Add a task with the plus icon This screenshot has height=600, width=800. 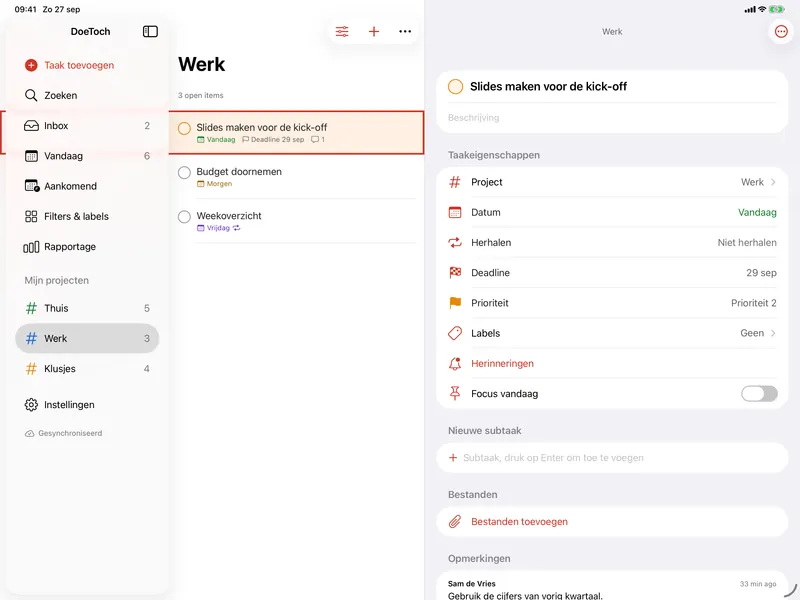(x=374, y=32)
